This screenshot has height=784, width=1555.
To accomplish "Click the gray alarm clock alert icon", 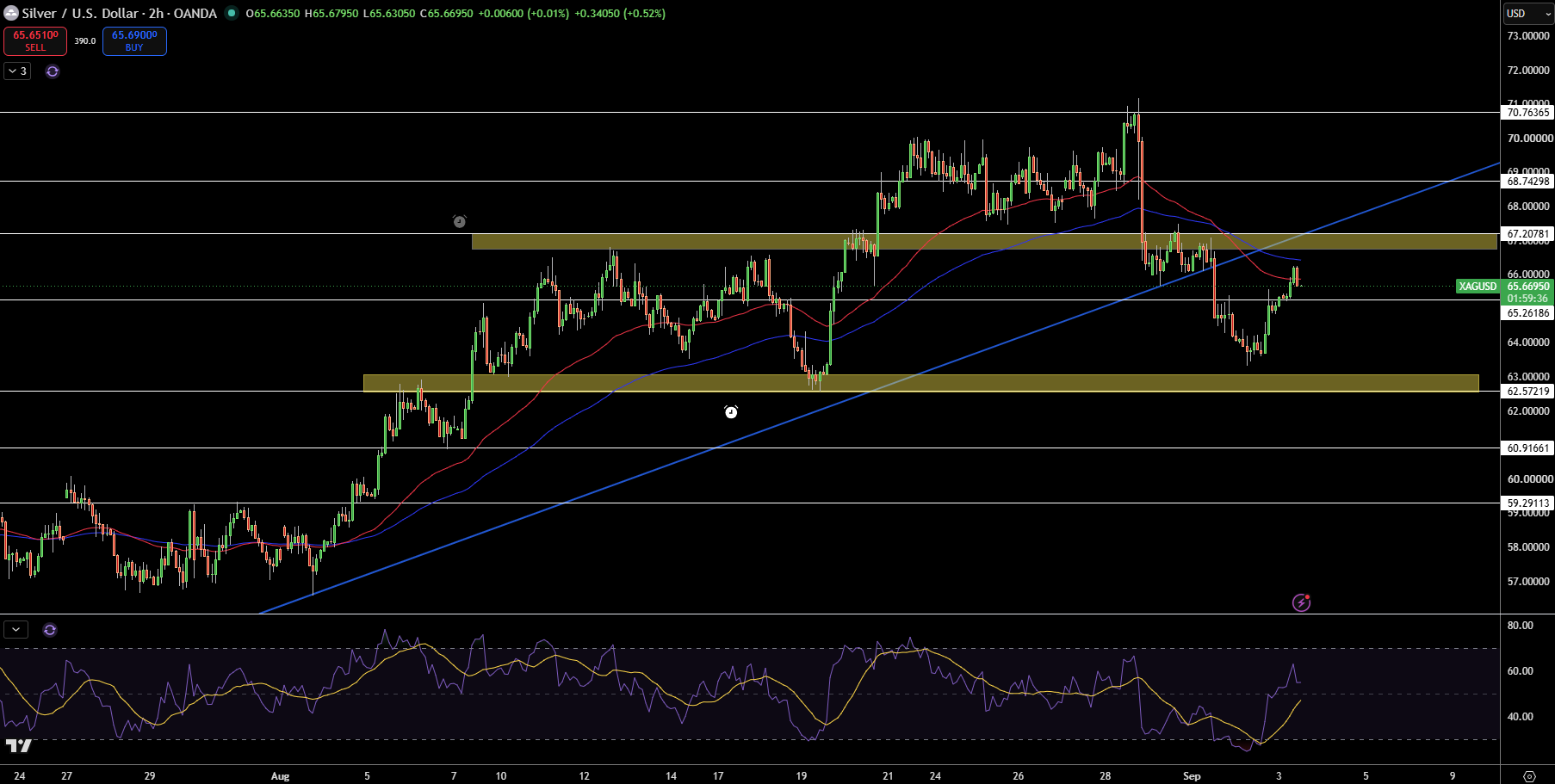I will [x=460, y=221].
